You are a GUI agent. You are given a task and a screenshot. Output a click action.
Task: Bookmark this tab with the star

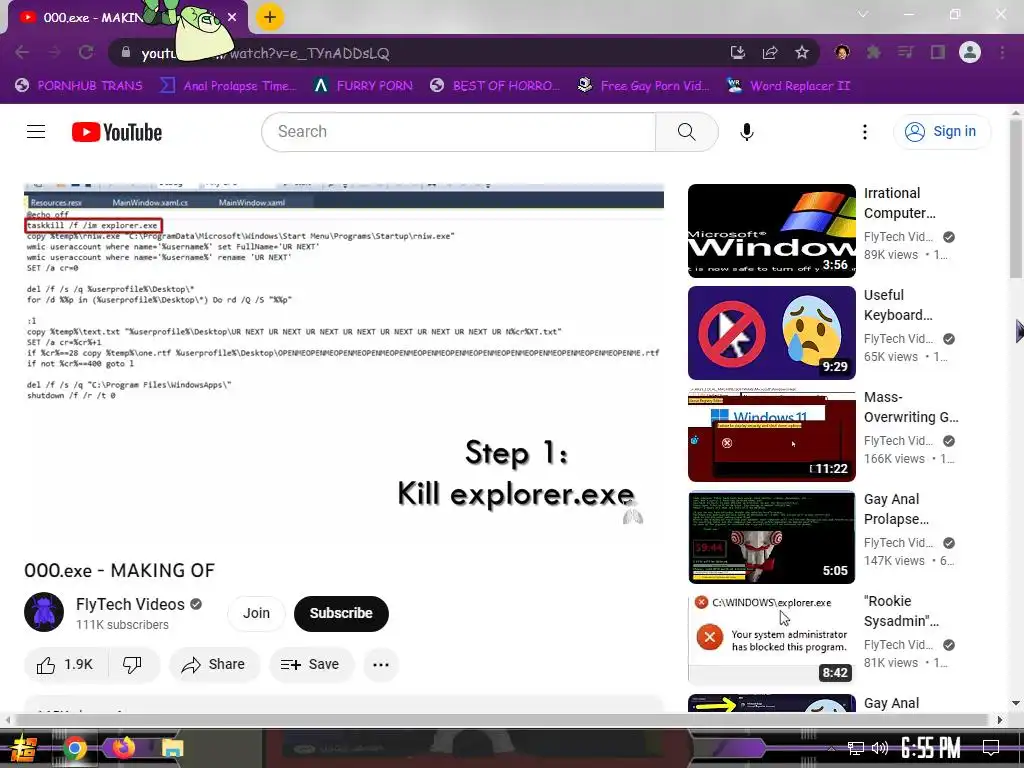[x=802, y=53]
